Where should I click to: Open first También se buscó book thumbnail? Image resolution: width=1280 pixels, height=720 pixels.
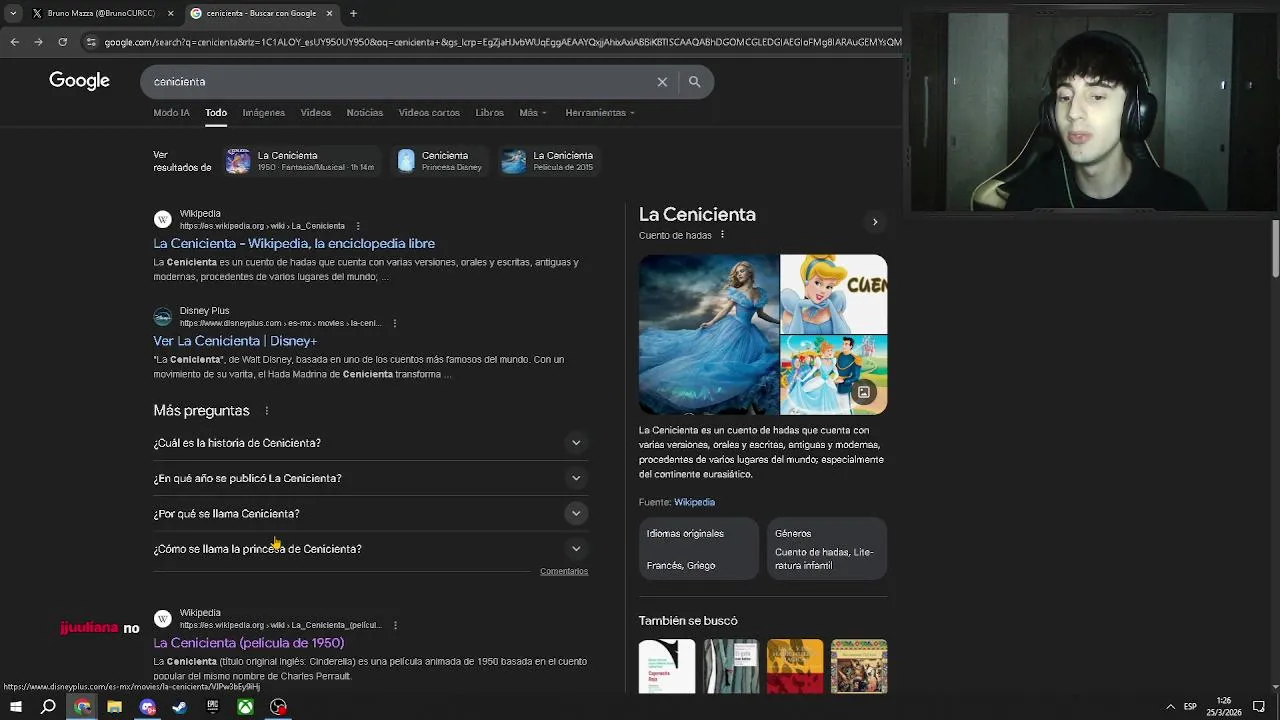pos(667,666)
